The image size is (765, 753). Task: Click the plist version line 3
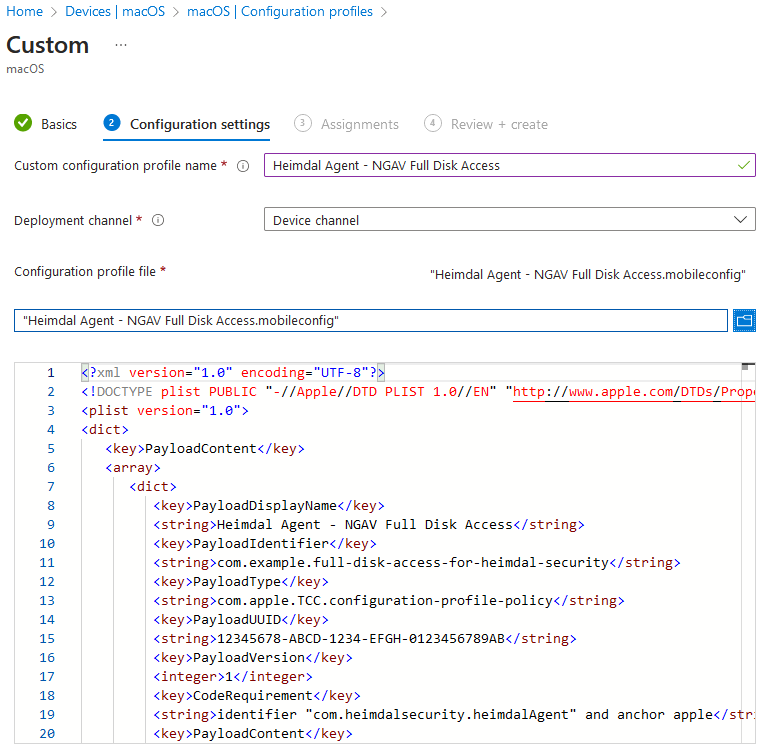pos(165,411)
